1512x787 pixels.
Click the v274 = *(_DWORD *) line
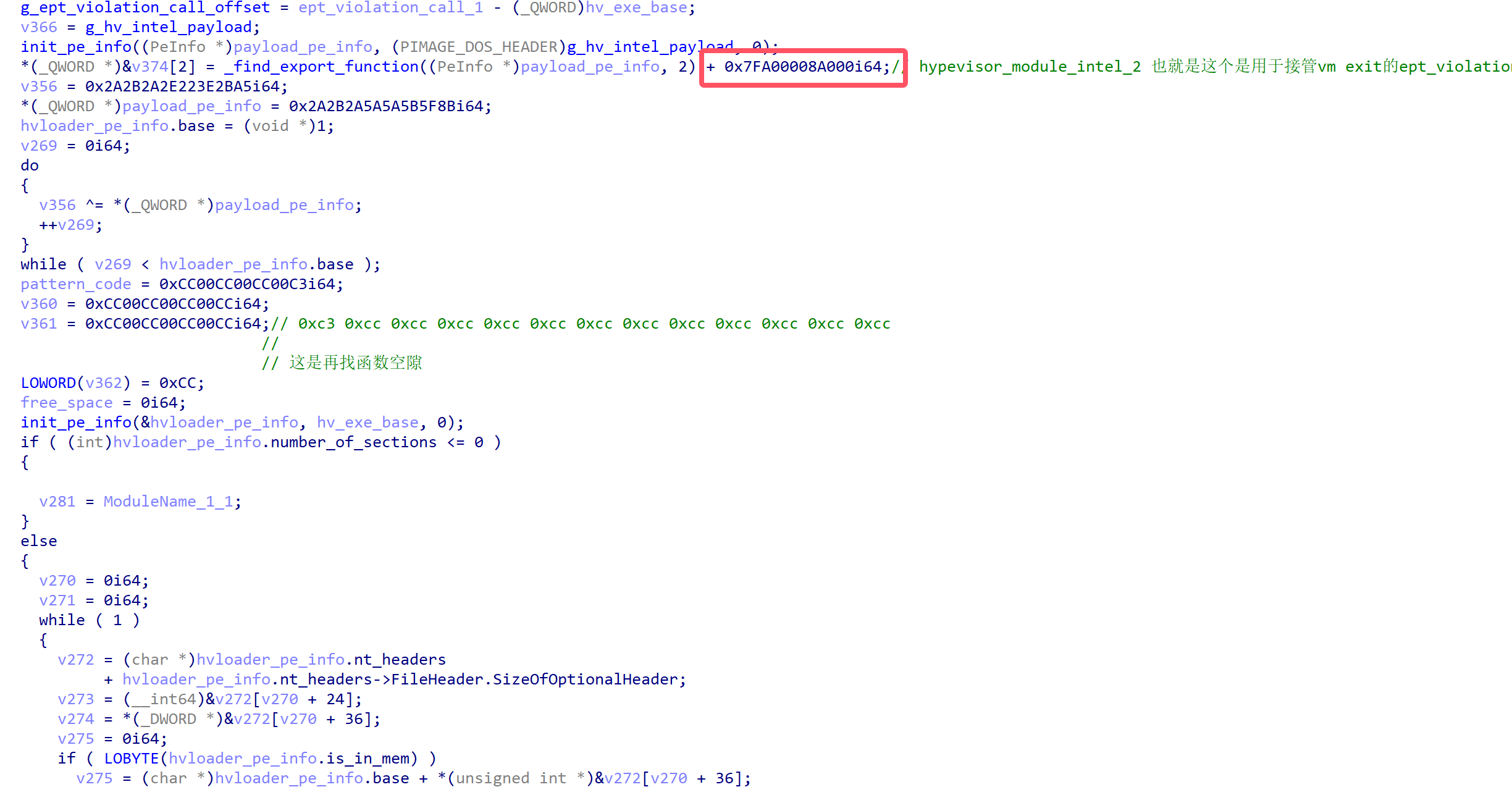coord(219,719)
